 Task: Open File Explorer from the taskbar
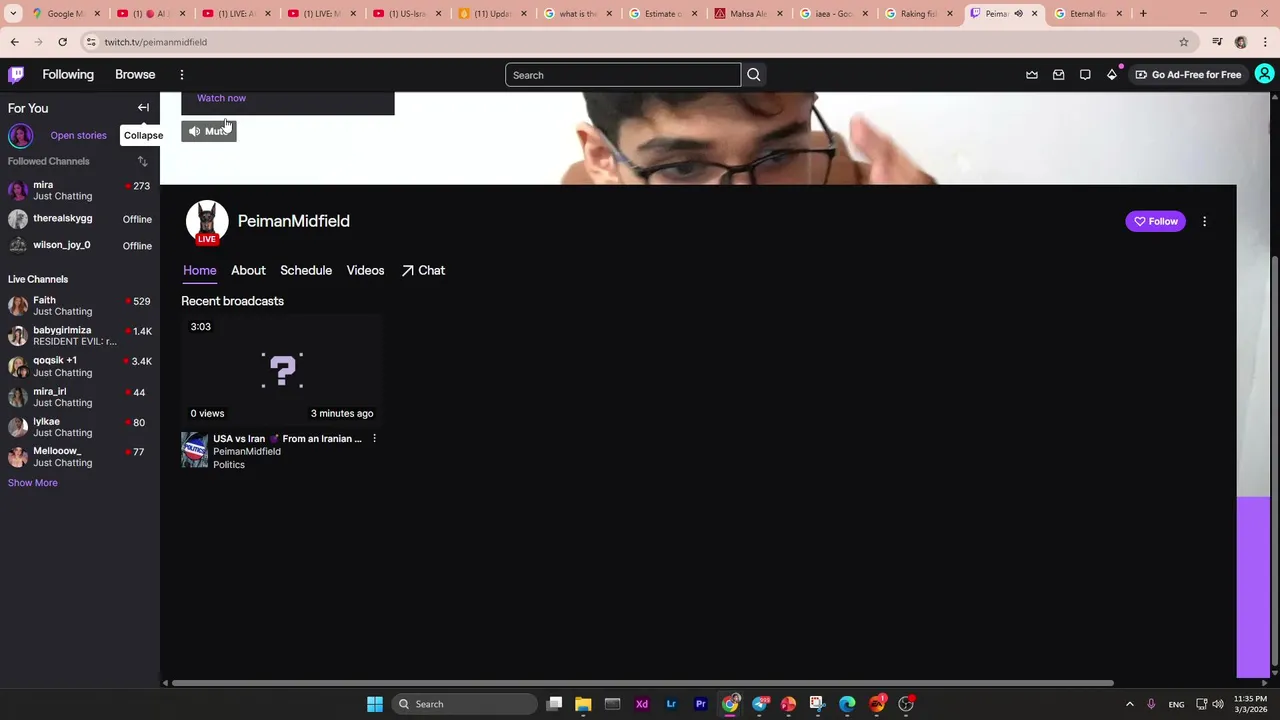click(x=583, y=704)
